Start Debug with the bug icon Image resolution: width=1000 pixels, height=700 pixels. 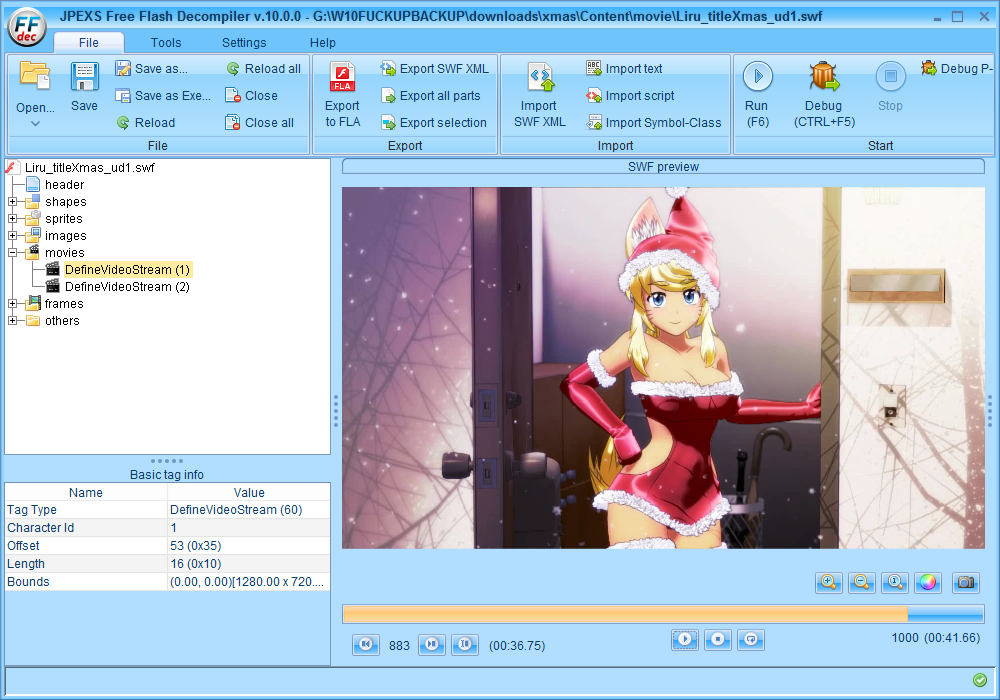tap(824, 77)
